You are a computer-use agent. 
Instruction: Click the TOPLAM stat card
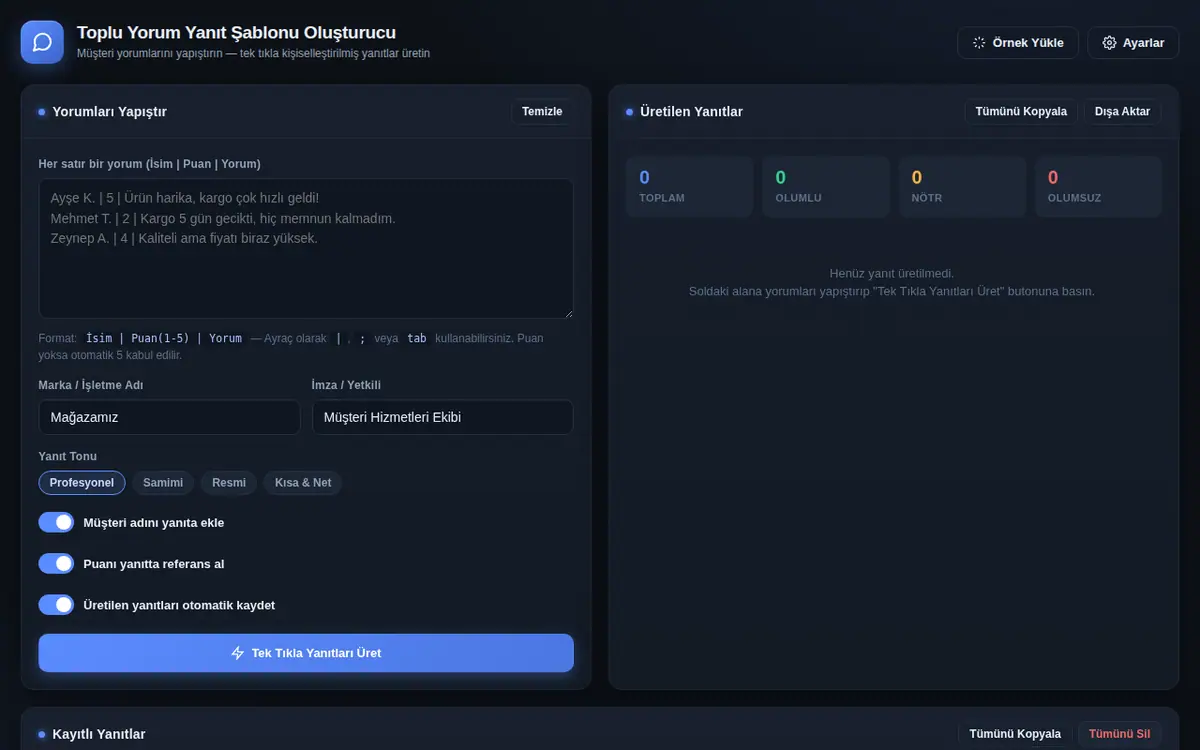click(x=690, y=187)
